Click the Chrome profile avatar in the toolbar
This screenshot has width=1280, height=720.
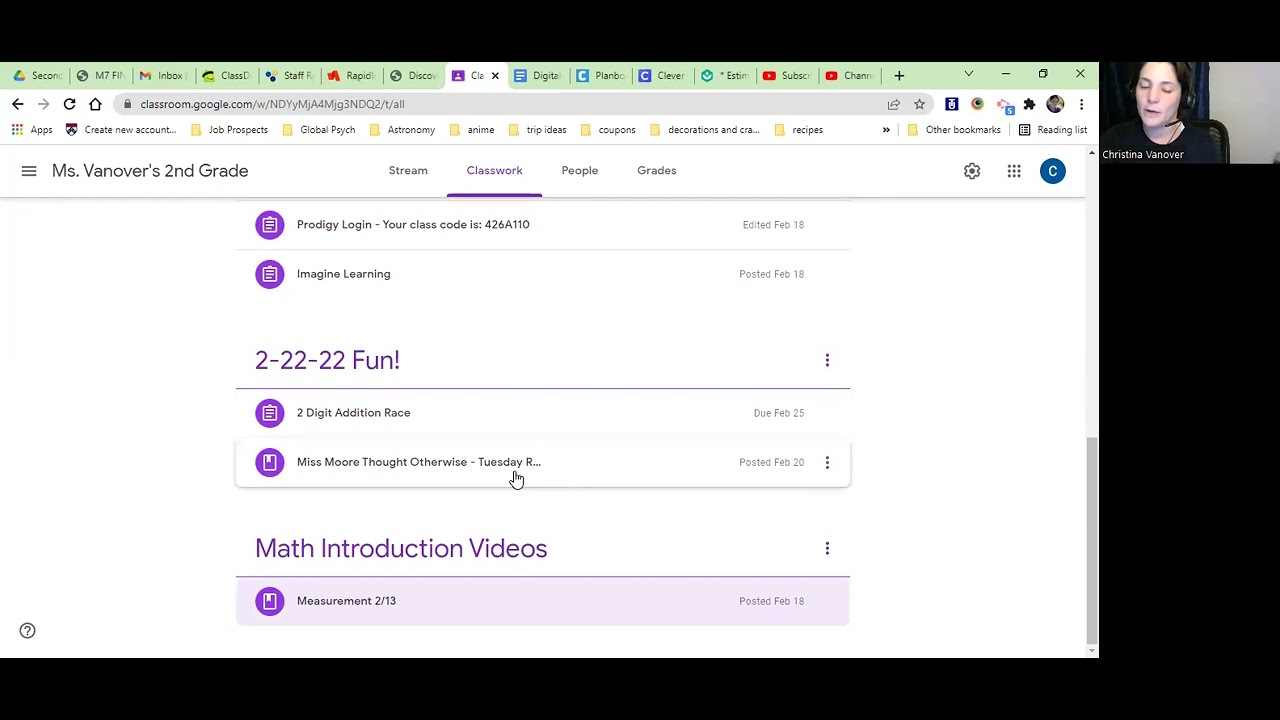click(1055, 104)
